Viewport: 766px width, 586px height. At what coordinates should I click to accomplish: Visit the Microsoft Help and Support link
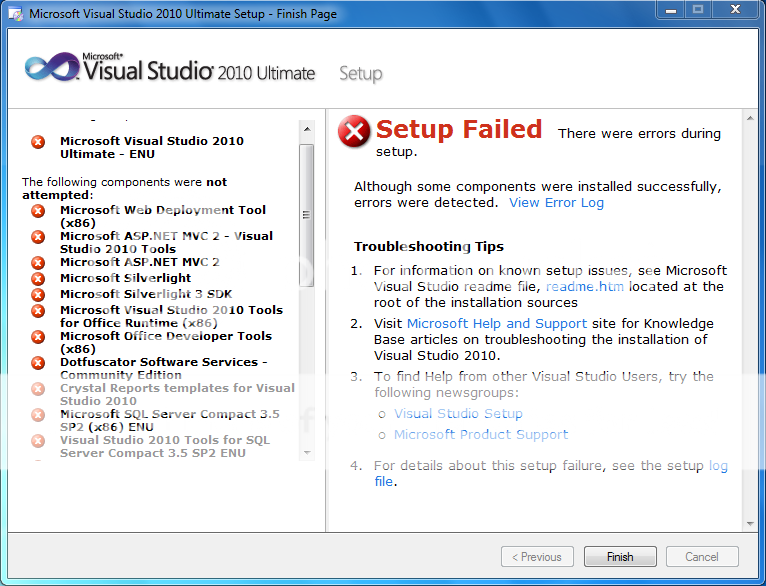497,324
